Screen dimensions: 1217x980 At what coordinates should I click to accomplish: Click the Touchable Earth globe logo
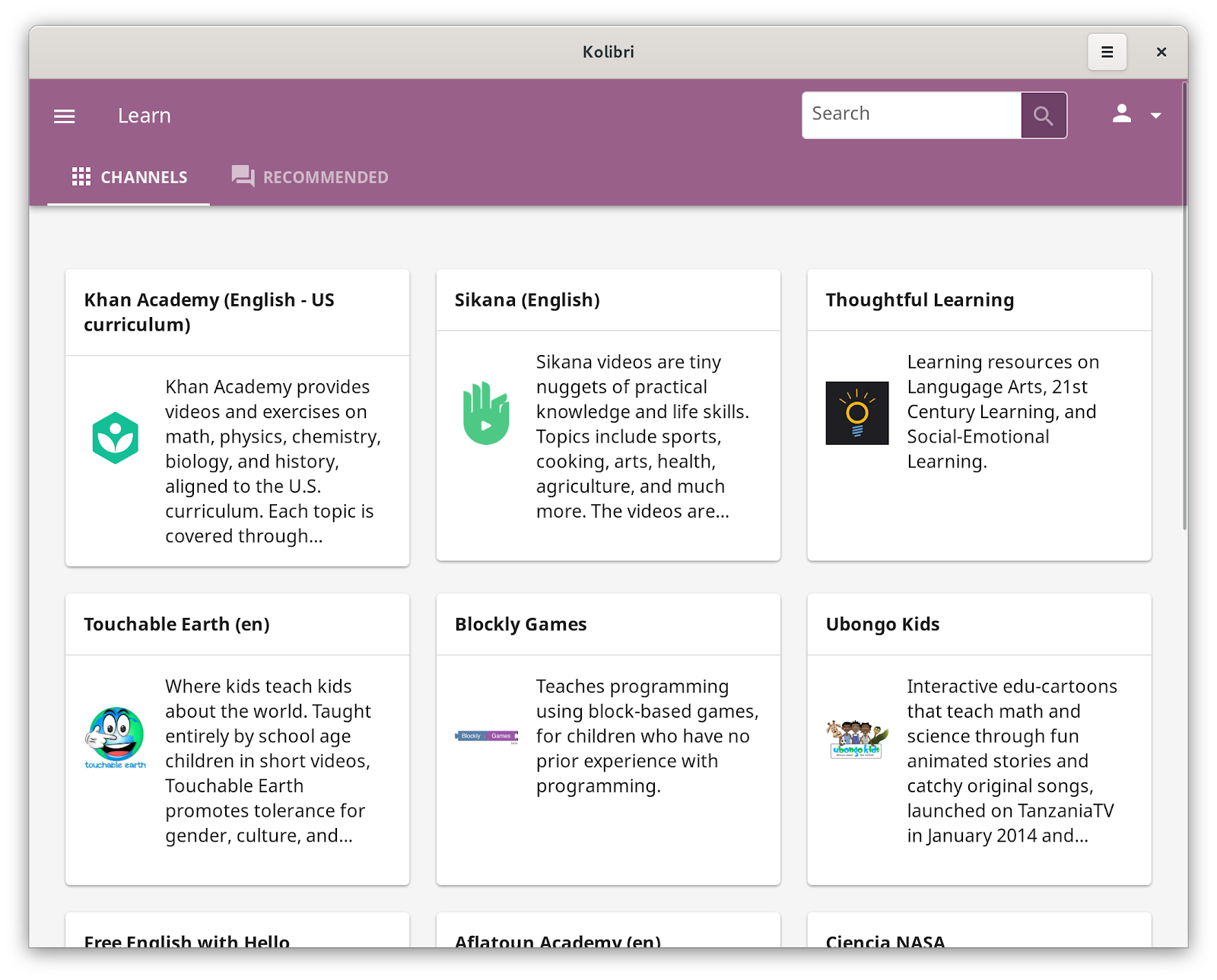(x=116, y=737)
